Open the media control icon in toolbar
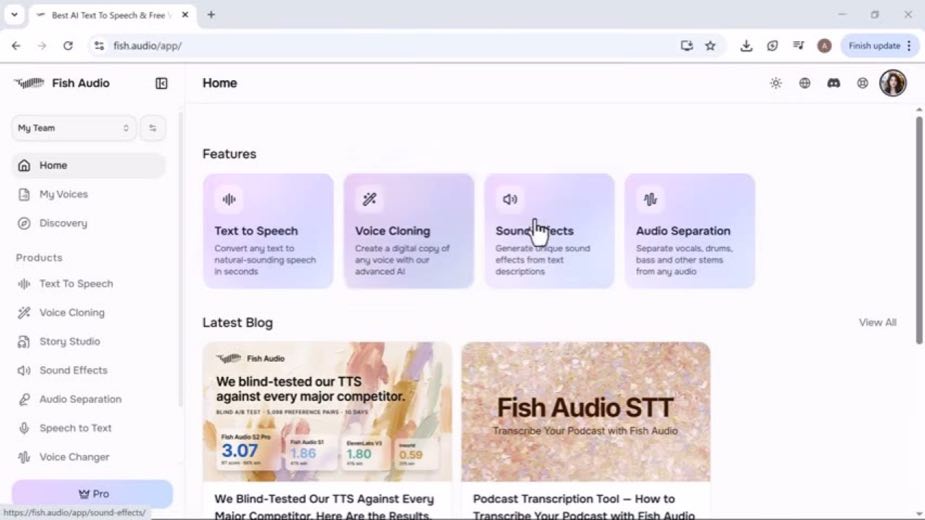 click(798, 45)
